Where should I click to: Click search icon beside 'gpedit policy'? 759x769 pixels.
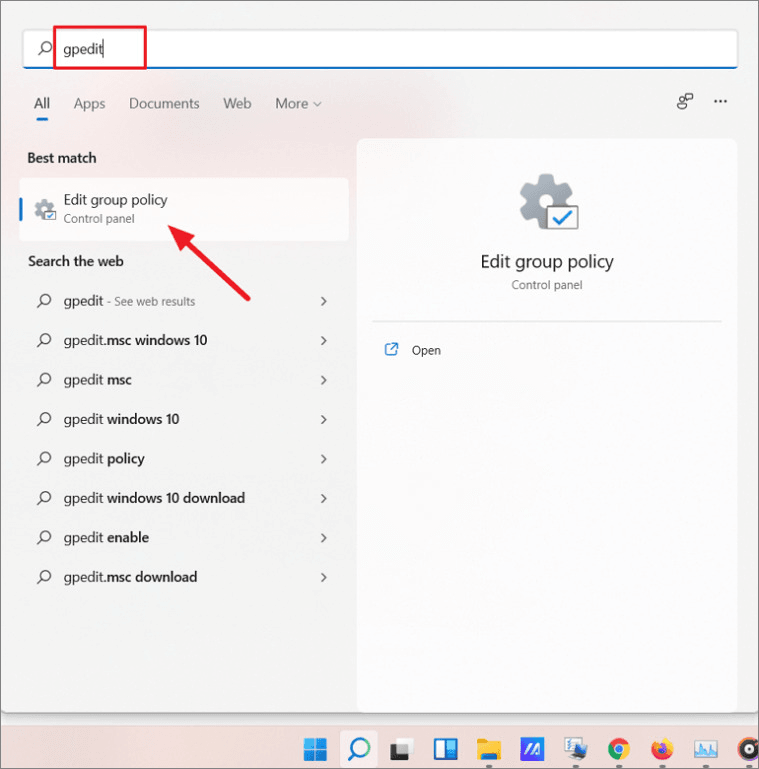44,459
